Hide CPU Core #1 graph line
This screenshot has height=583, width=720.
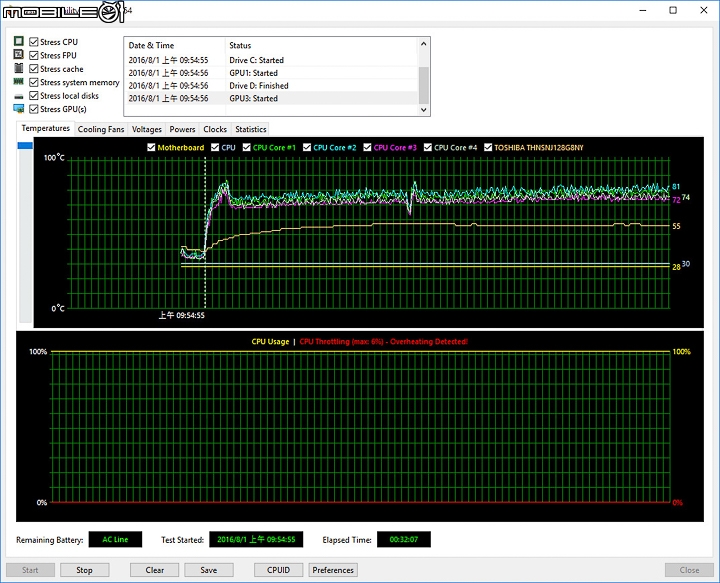247,147
